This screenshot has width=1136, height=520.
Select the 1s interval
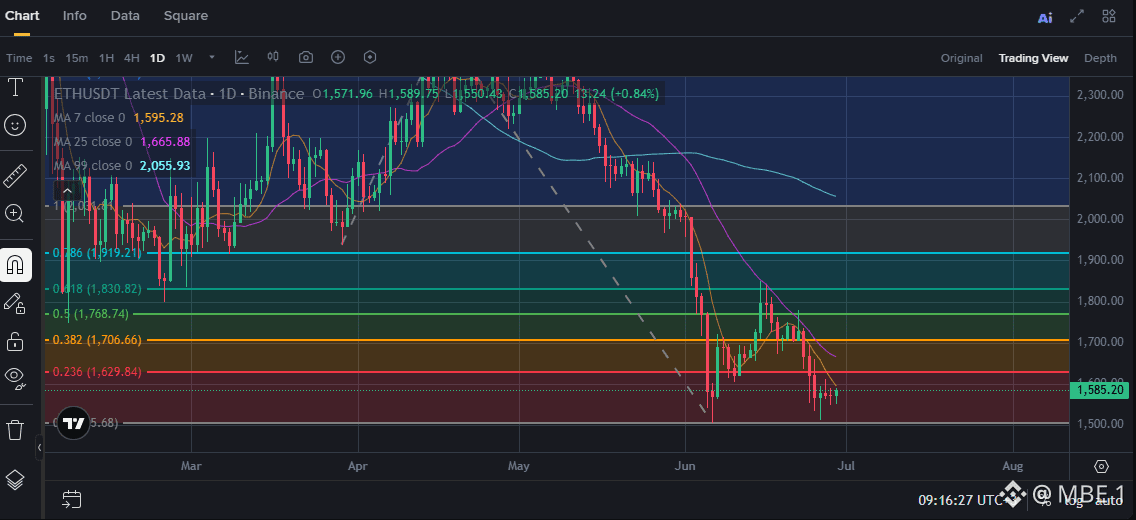point(49,58)
